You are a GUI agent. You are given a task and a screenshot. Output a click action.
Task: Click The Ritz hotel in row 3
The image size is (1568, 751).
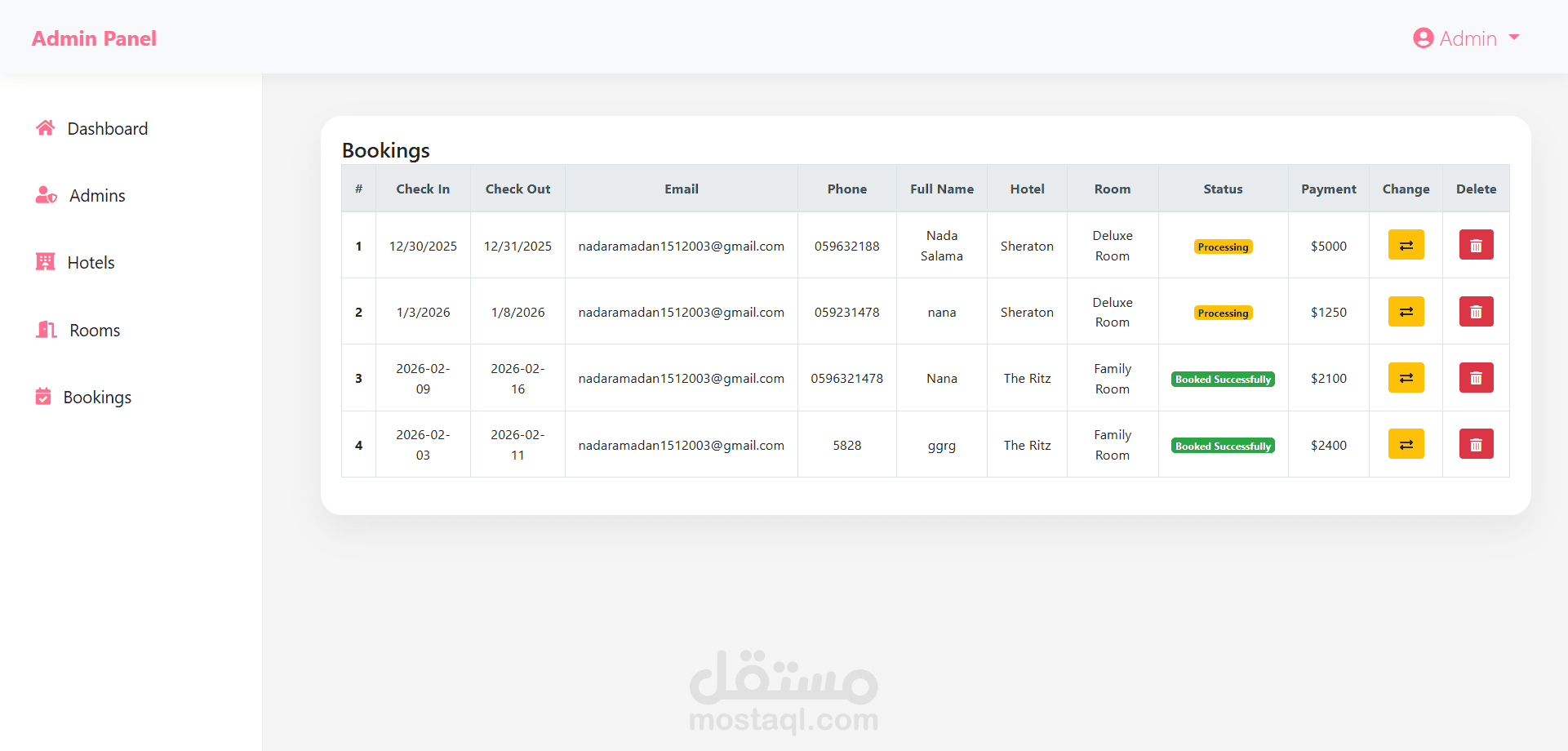[1027, 378]
